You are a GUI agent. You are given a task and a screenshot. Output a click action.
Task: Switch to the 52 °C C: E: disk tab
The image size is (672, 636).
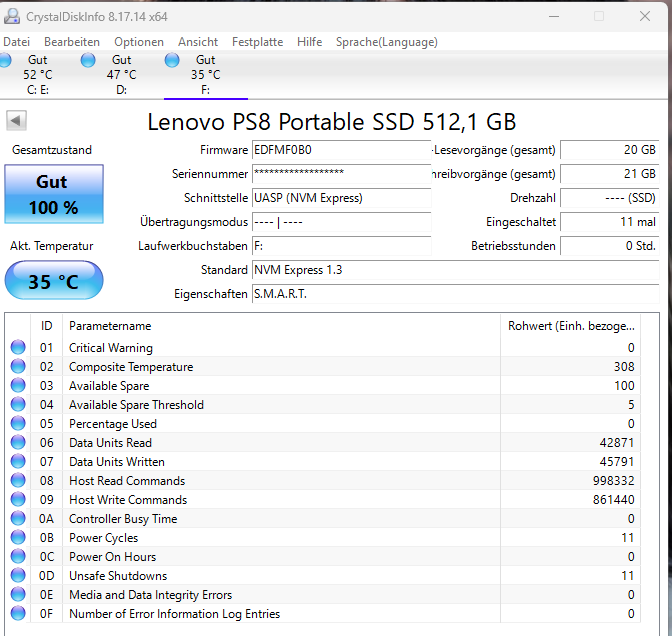tap(38, 75)
